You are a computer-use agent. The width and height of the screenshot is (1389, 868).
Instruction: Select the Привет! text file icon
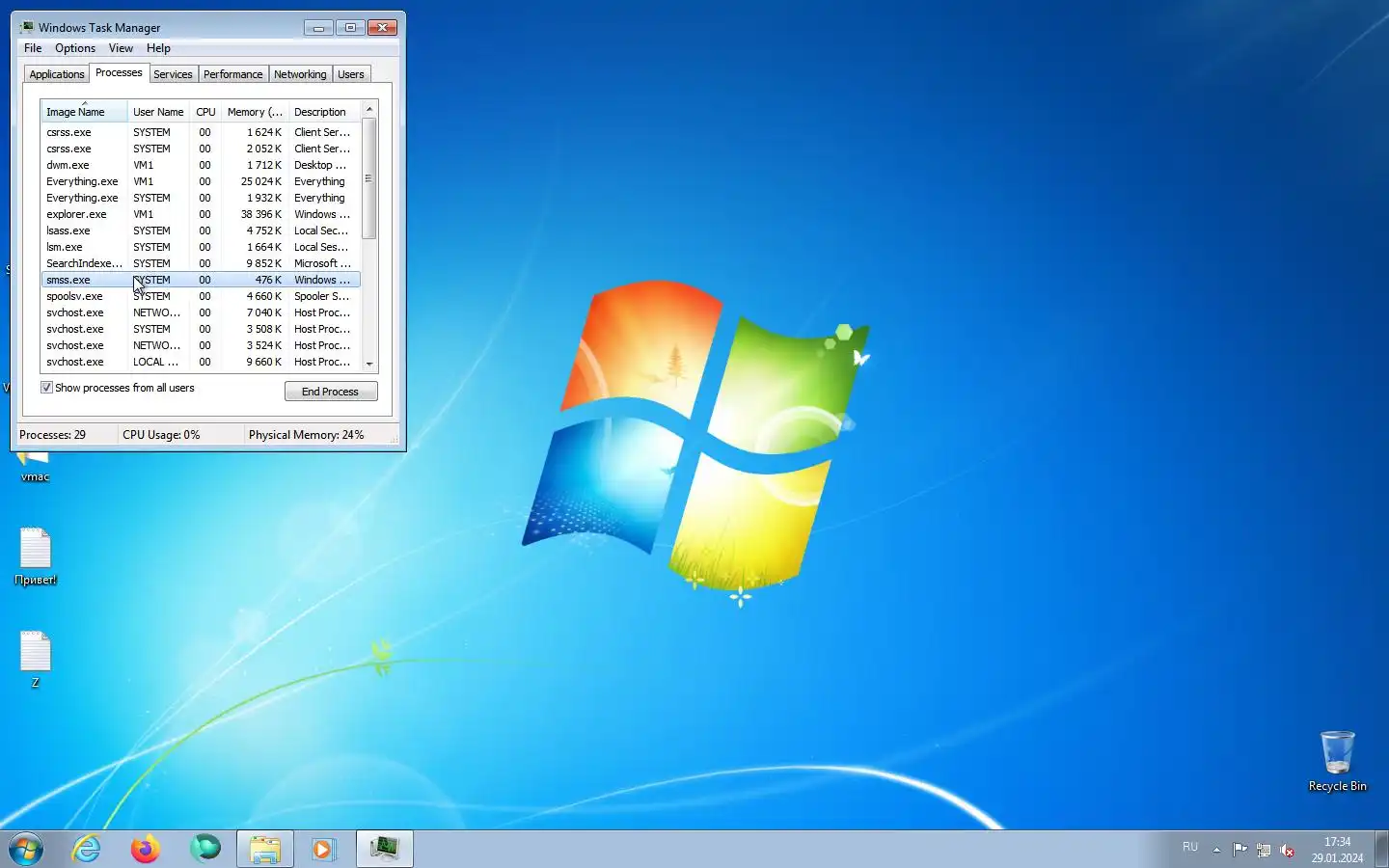pyautogui.click(x=36, y=556)
